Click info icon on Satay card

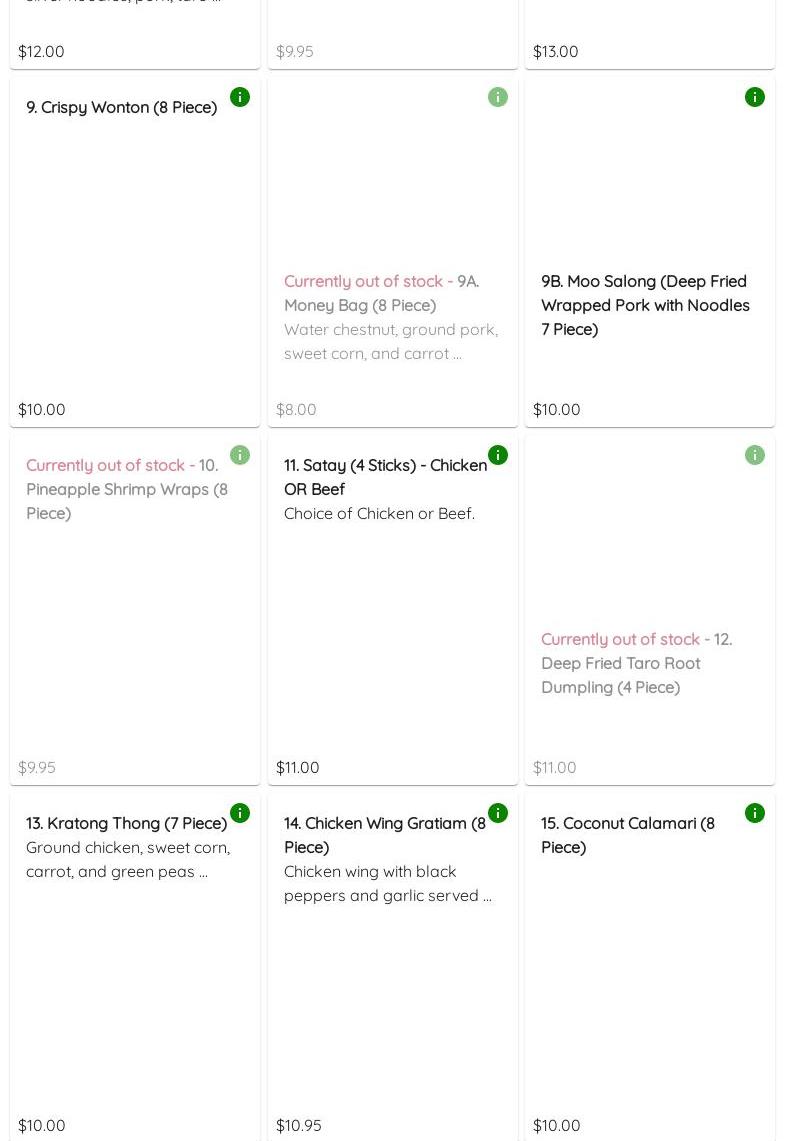[498, 455]
